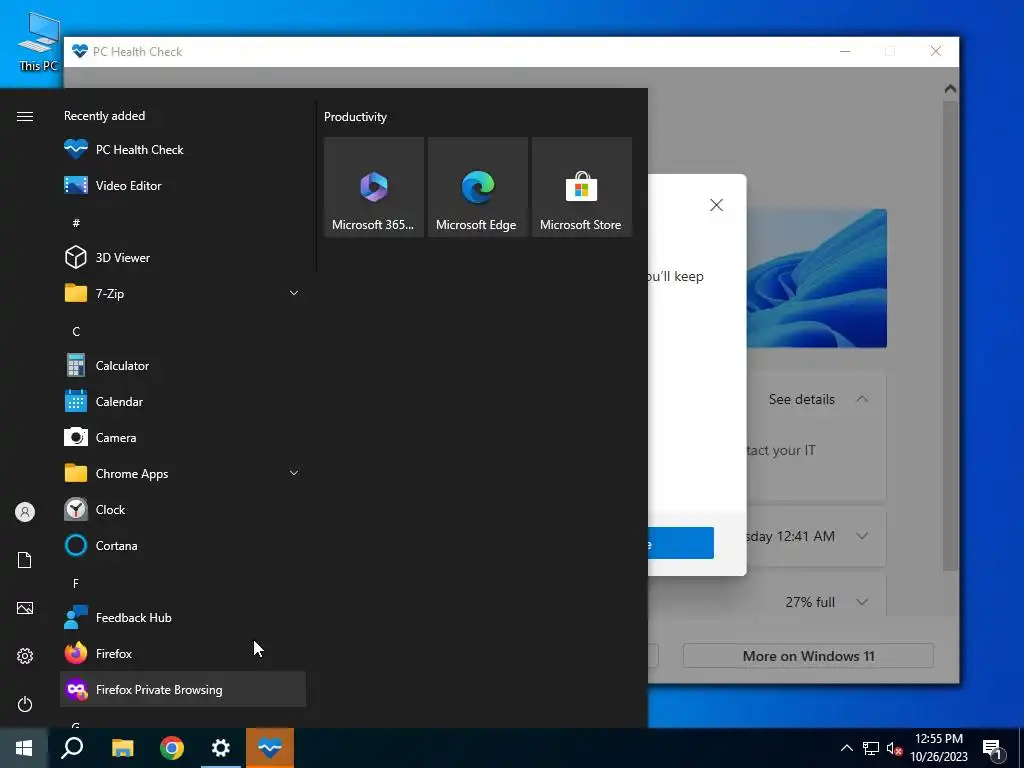Click Power icon in Start sidebar
Screen dimensions: 1024x768
tap(25, 704)
